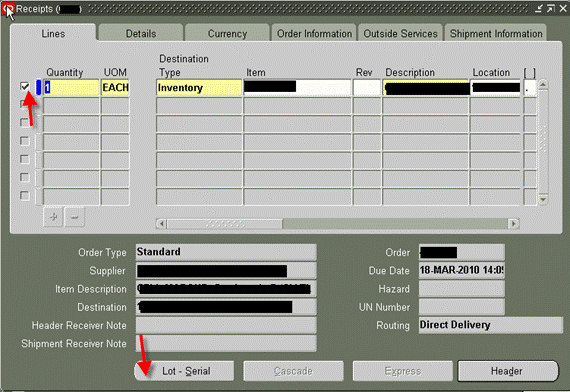Click the right arrow of the horizontal scrollbar
Viewport: 570px width, 392px height.
[513, 223]
